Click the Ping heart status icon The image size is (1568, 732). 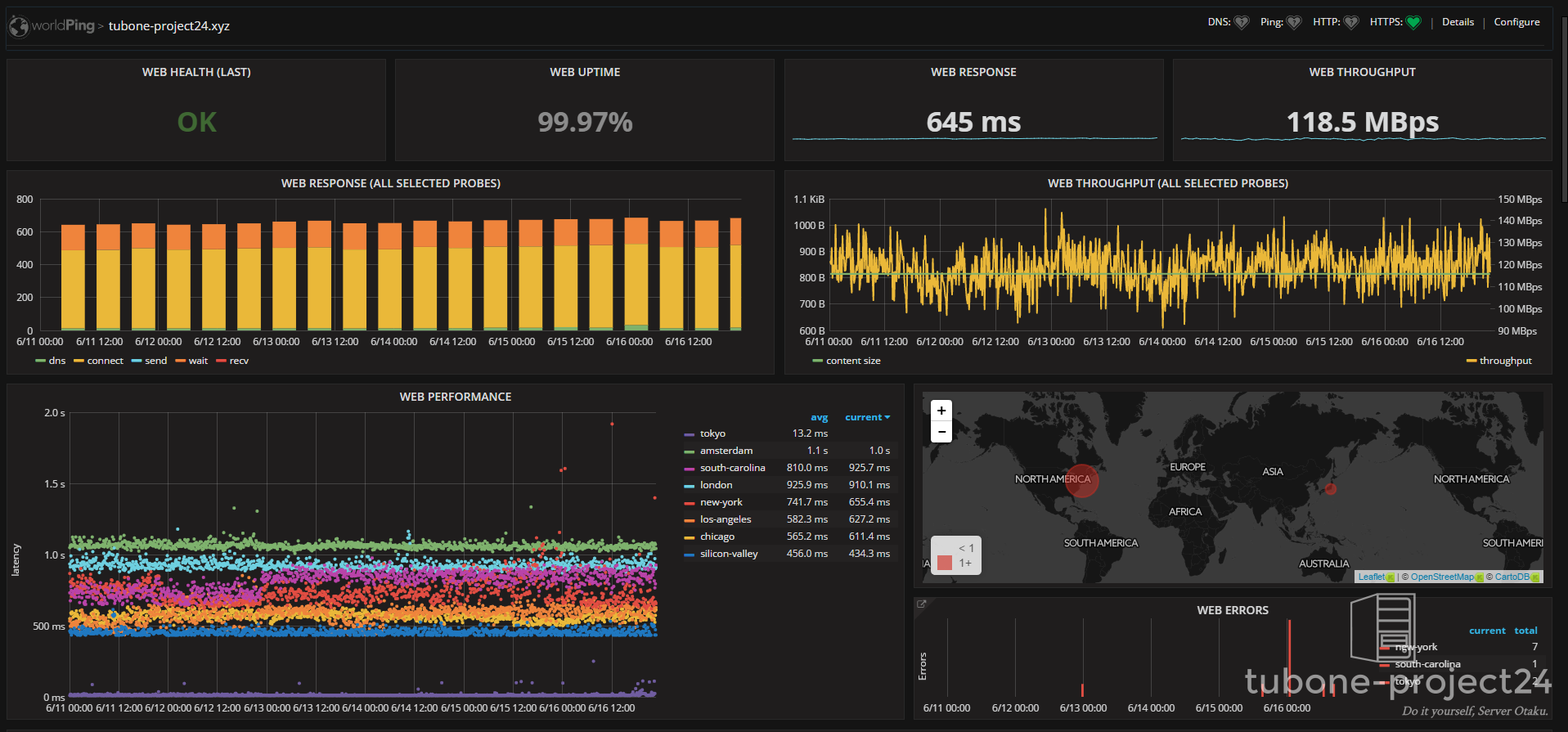coord(1293,23)
